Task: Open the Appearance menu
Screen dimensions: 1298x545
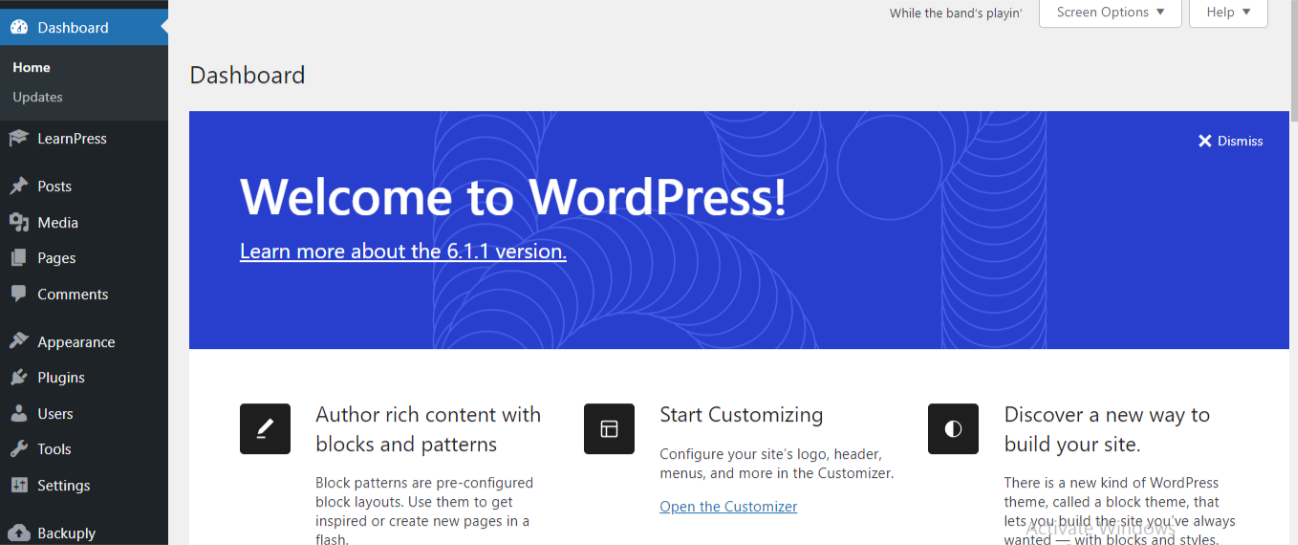Action: click(84, 341)
